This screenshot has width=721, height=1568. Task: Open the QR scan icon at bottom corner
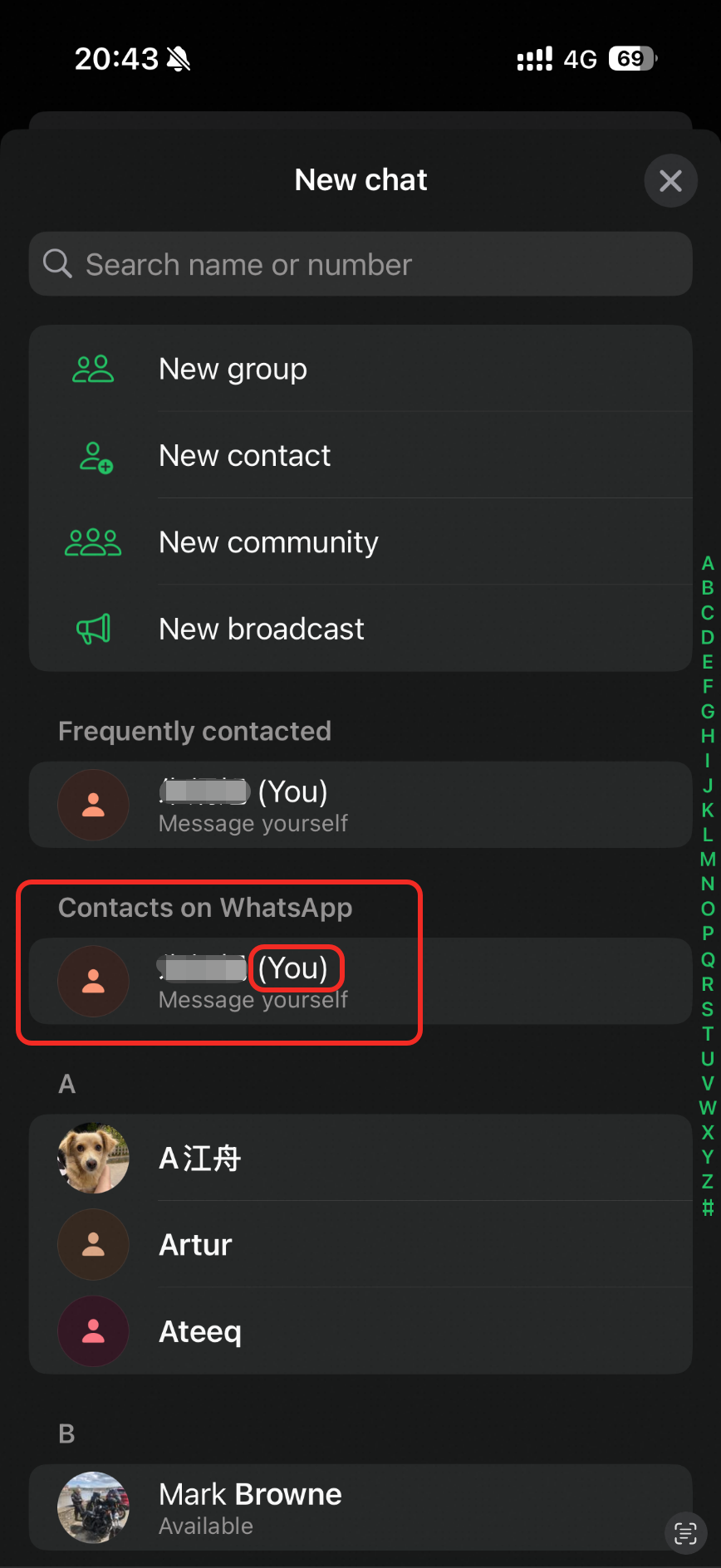tap(685, 1533)
